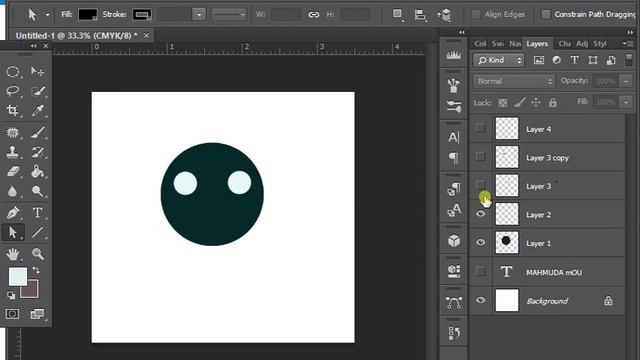The height and width of the screenshot is (360, 640).
Task: Open the Character panel icon
Action: coord(454,137)
